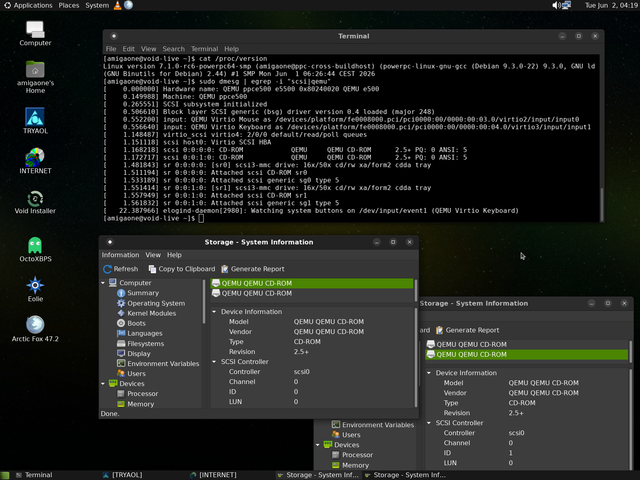Select Operating System in the sidebar
640x480 pixels.
156,303
